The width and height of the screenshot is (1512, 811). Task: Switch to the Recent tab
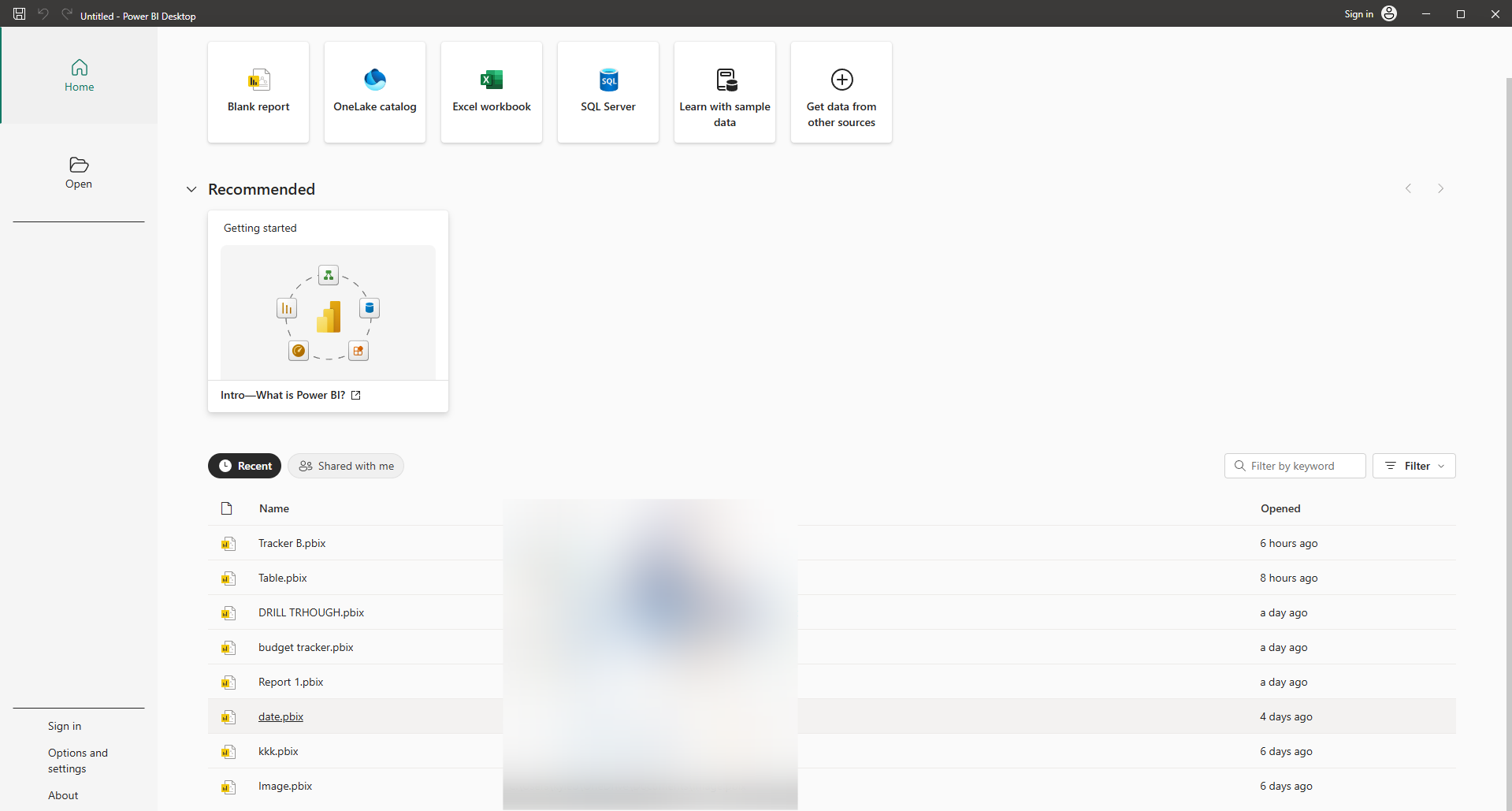tap(245, 466)
